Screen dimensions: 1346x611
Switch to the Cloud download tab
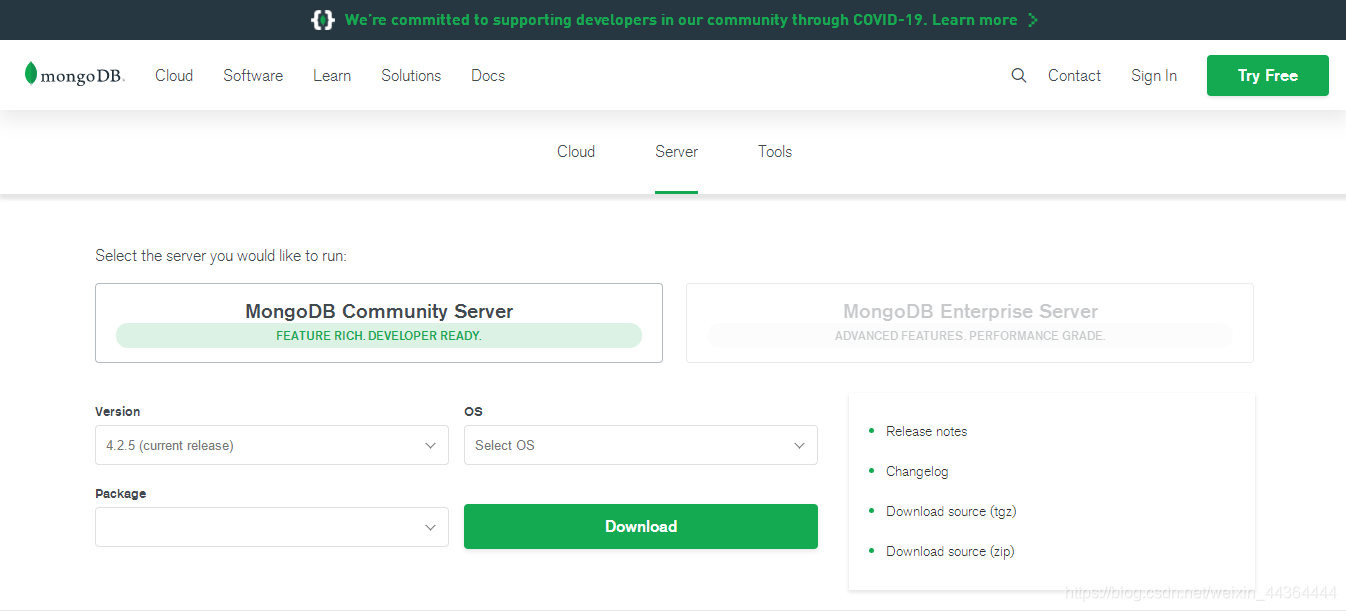click(x=576, y=152)
